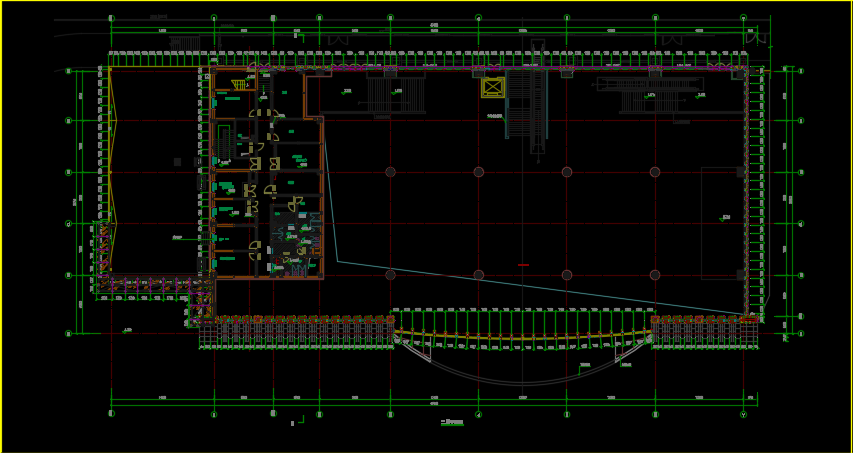853x453 pixels.
Task: Click the short red line marker in hall
Action: (523, 265)
